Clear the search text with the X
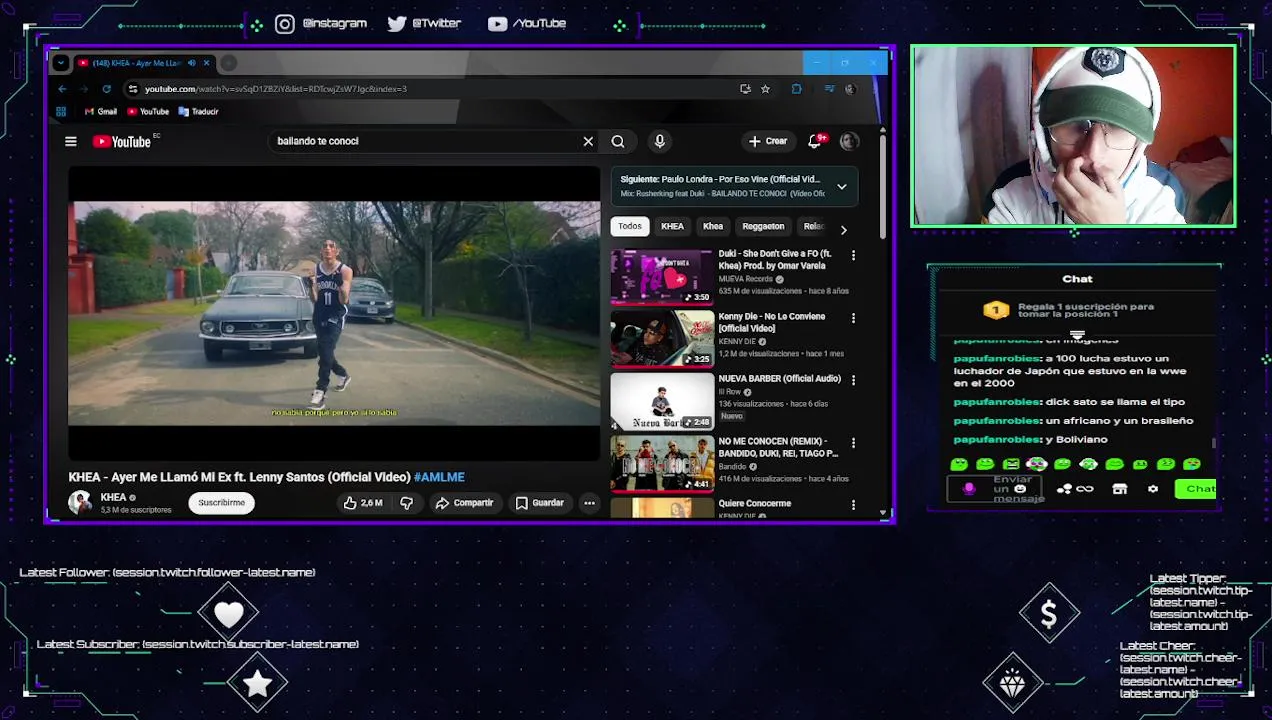1272x720 pixels. 588,141
